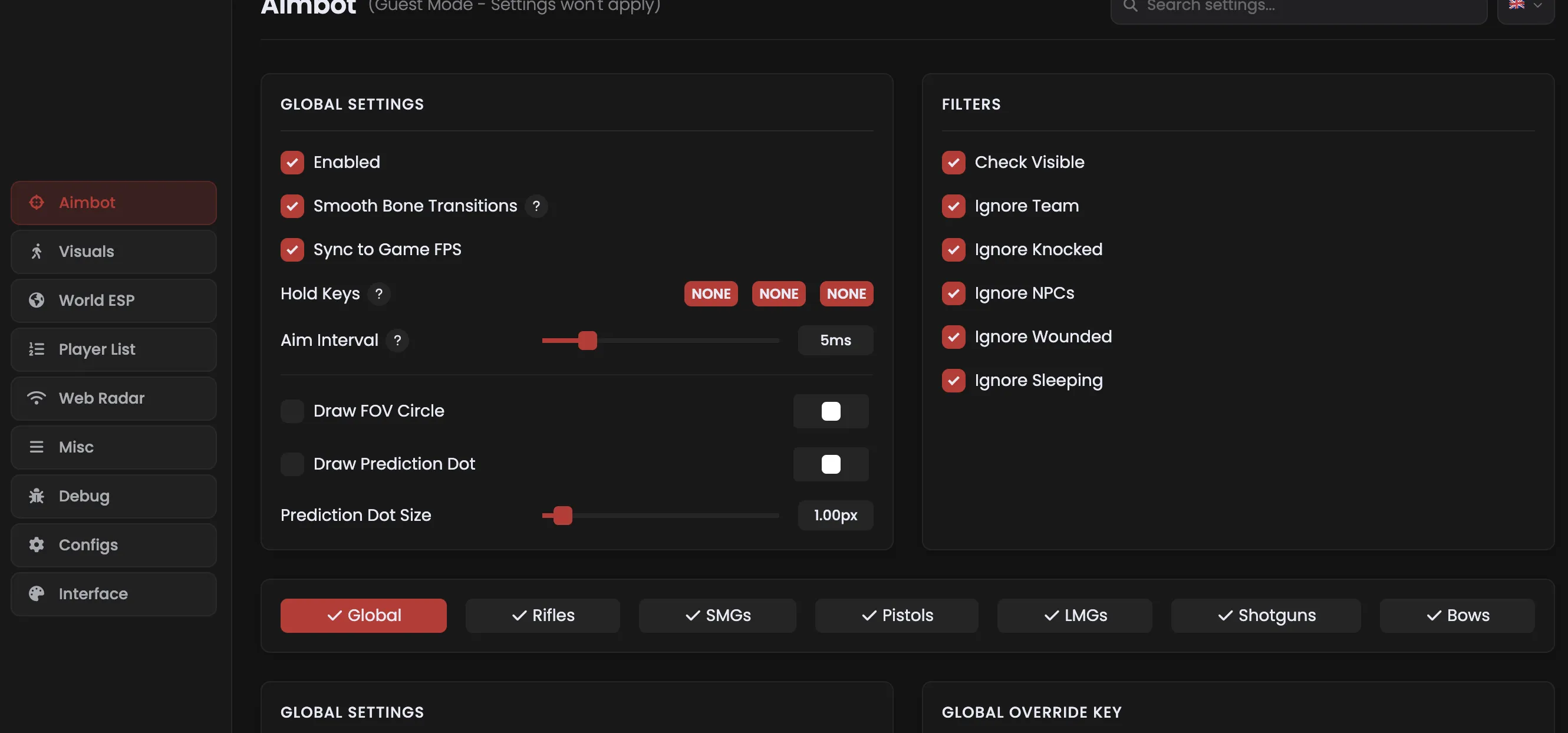Viewport: 1568px width, 733px height.
Task: Switch to the SMGs tab
Action: [717, 616]
